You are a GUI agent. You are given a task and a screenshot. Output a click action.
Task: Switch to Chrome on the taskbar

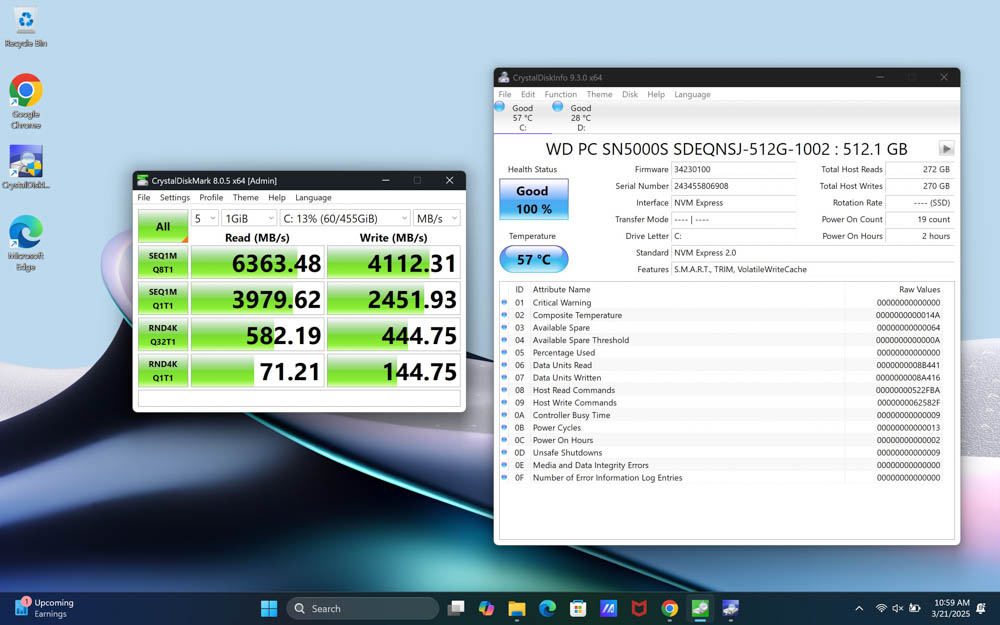click(x=670, y=608)
